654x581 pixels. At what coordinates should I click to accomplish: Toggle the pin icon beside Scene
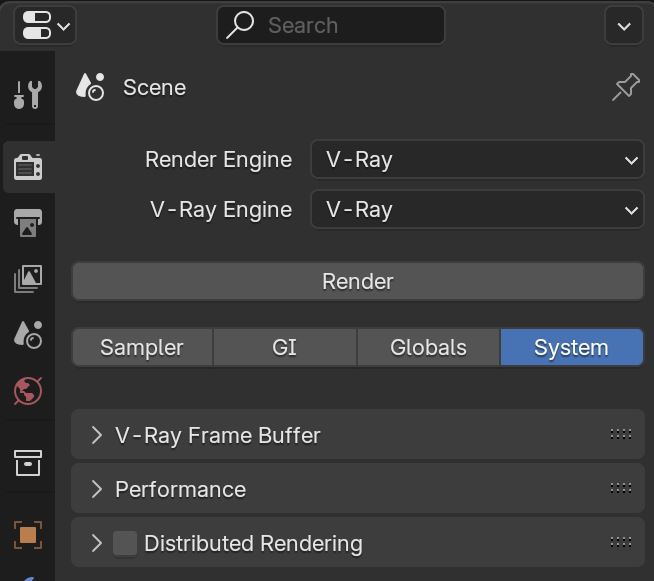(626, 87)
